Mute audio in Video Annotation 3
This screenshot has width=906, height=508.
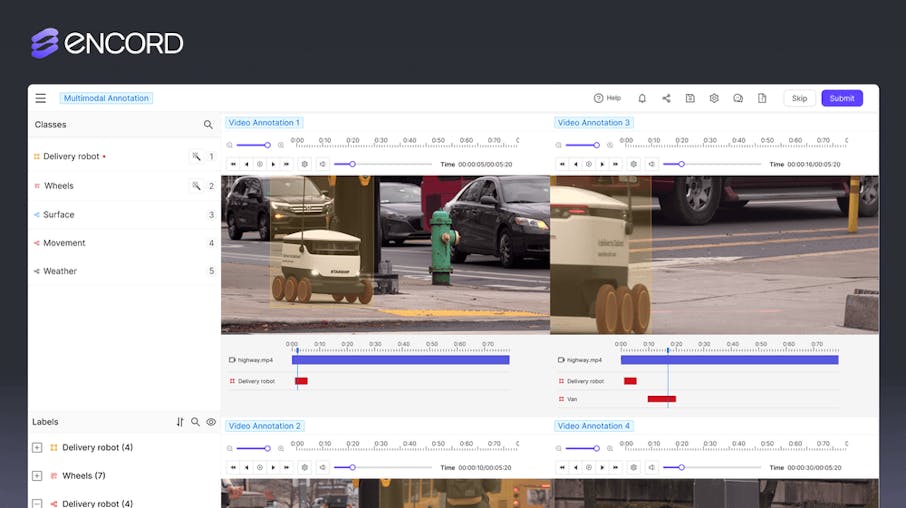click(651, 164)
